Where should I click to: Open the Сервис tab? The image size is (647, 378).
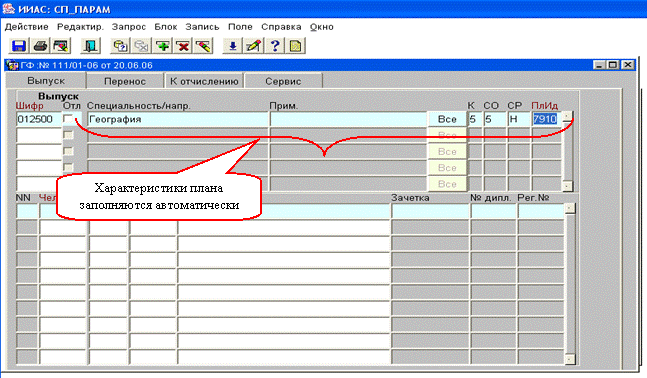(283, 81)
